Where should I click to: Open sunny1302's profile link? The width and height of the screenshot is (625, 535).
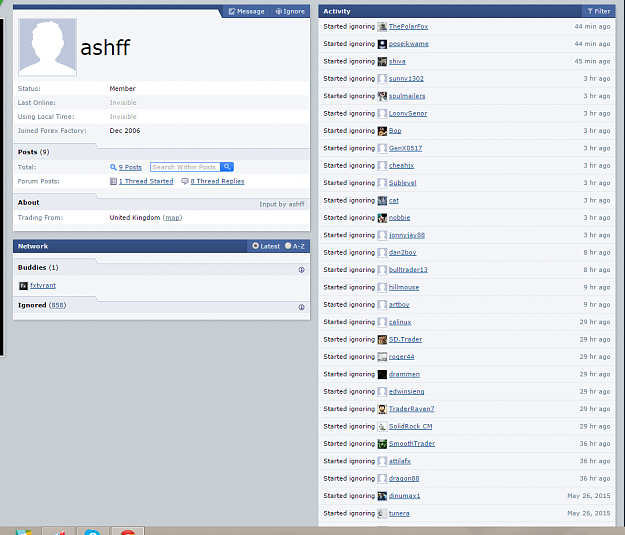pyautogui.click(x=406, y=79)
